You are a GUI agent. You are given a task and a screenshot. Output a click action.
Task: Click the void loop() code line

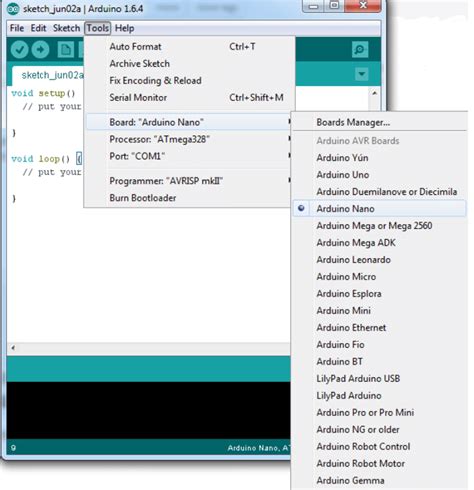tap(46, 159)
